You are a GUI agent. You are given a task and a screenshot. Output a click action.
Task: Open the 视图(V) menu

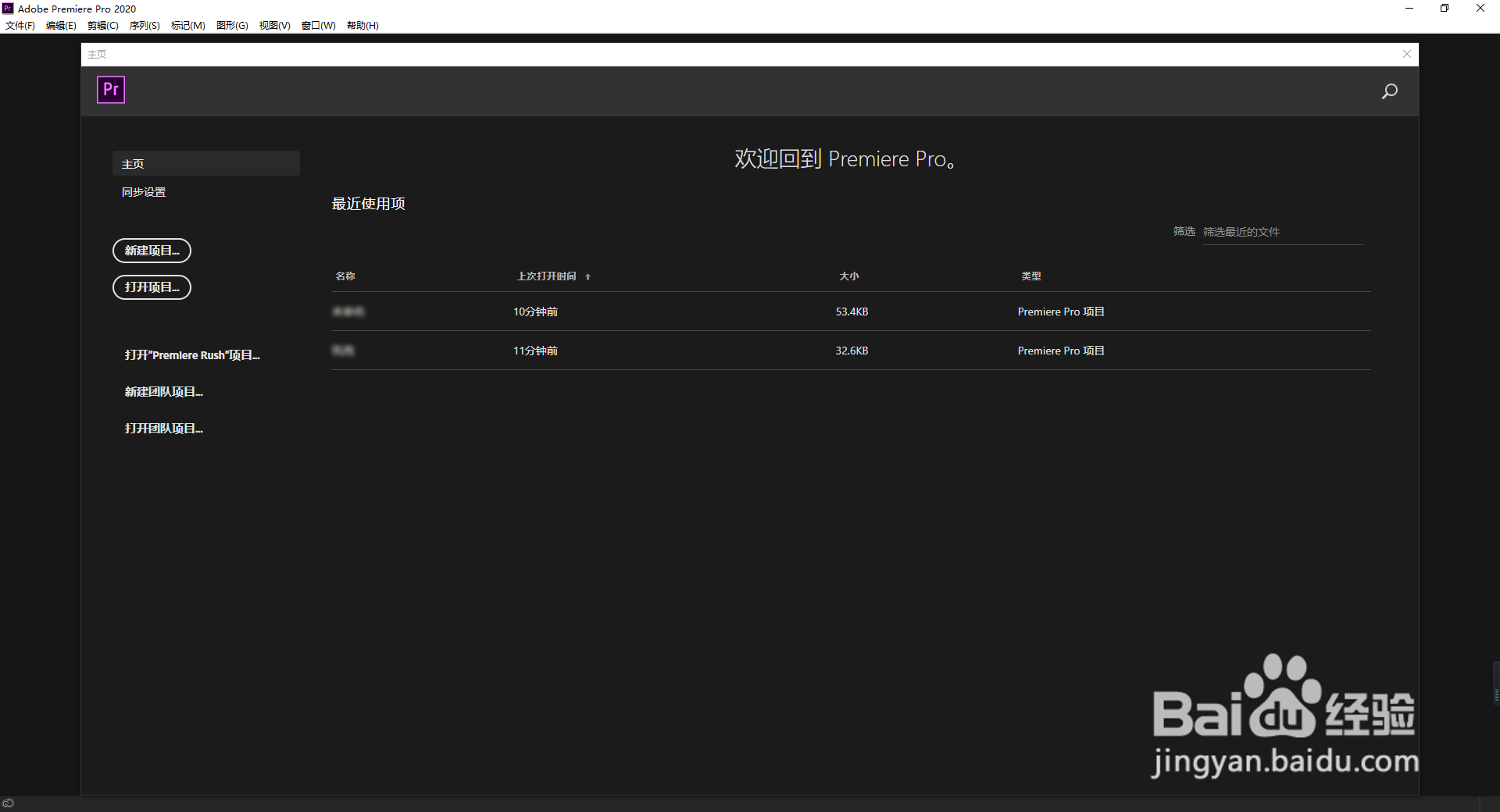coord(275,26)
